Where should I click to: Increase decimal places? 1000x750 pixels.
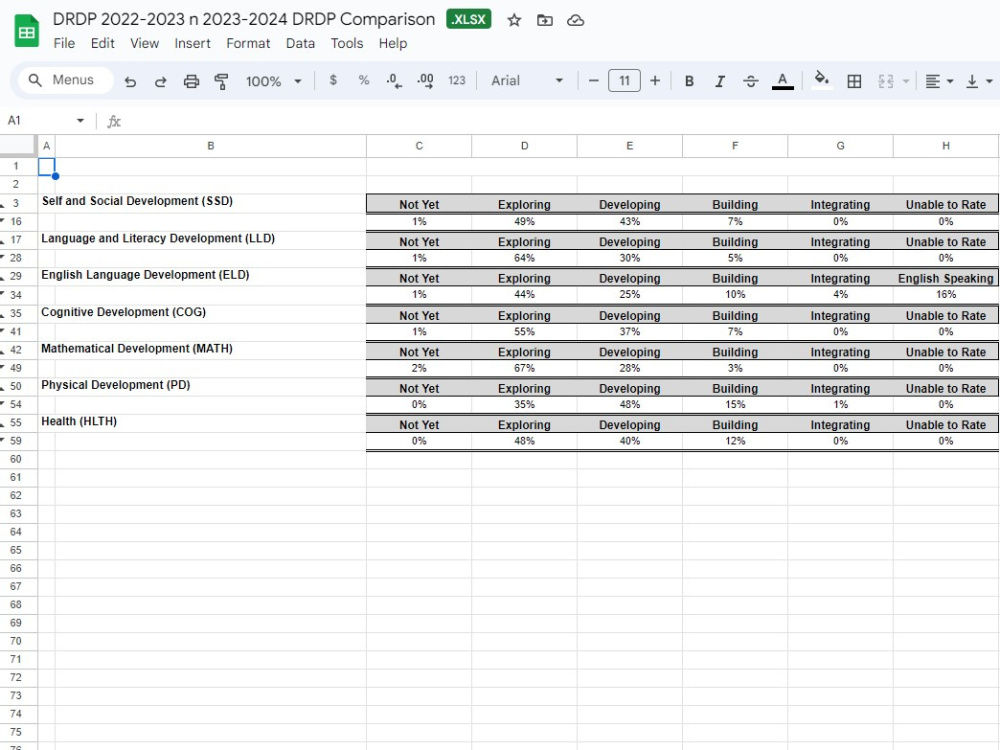pos(425,81)
